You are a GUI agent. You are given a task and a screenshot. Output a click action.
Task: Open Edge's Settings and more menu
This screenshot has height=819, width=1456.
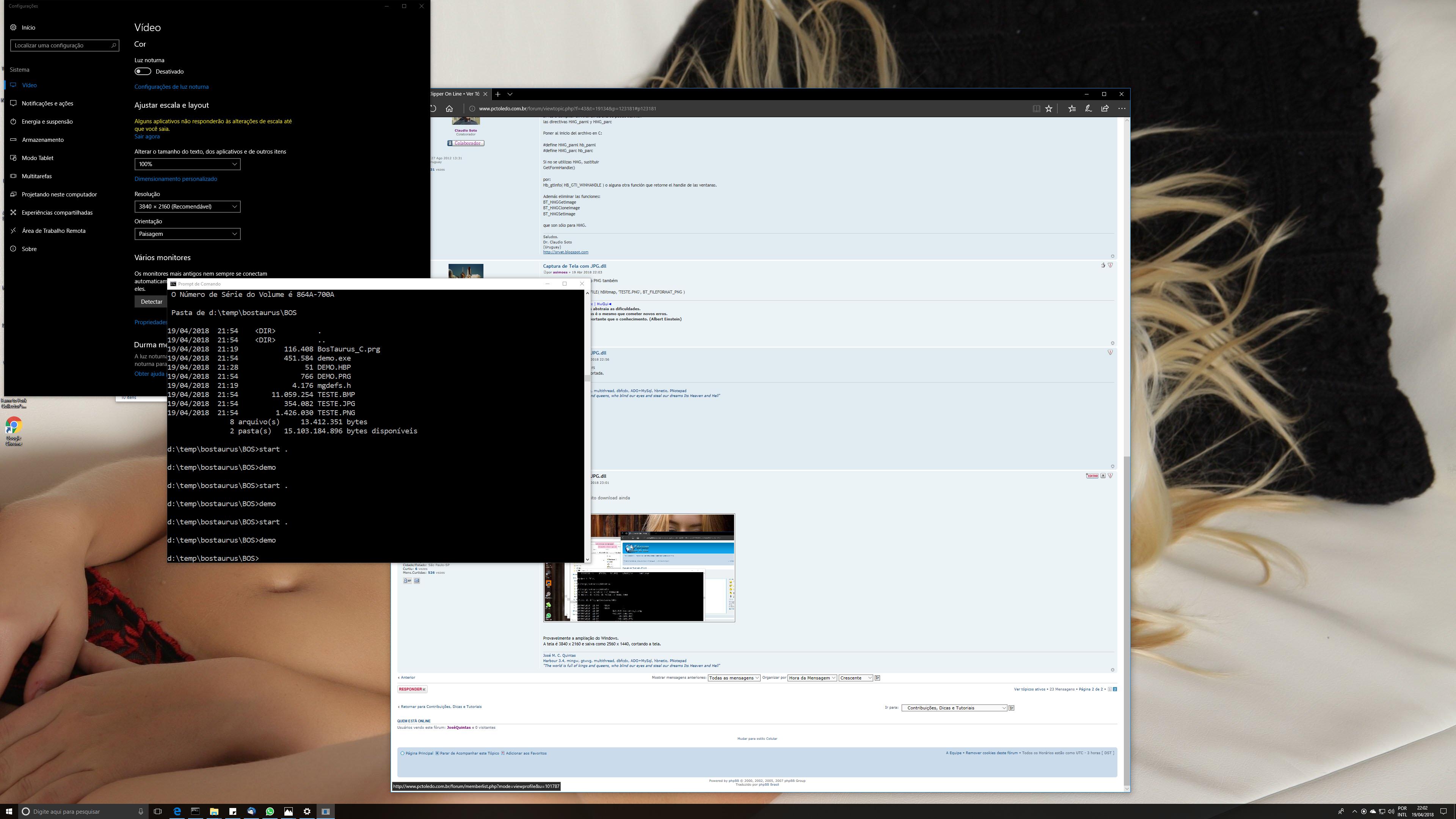(x=1122, y=108)
